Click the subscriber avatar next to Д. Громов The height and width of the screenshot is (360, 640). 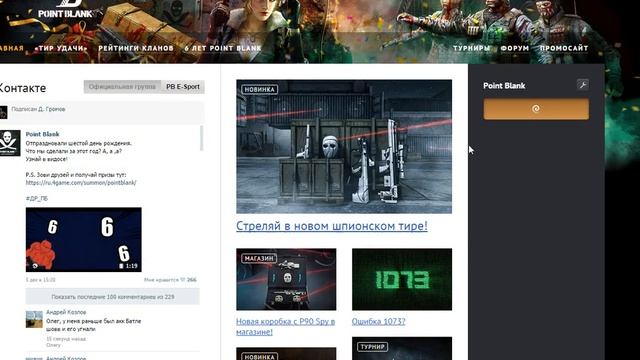click(3, 112)
